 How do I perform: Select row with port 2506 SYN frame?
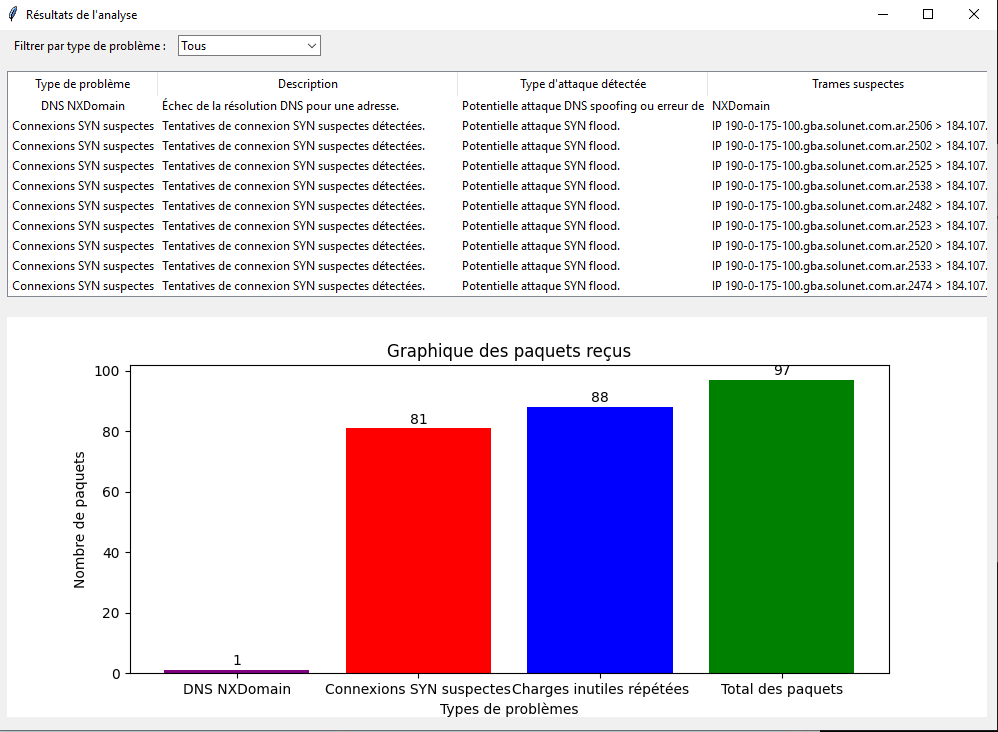click(497, 126)
